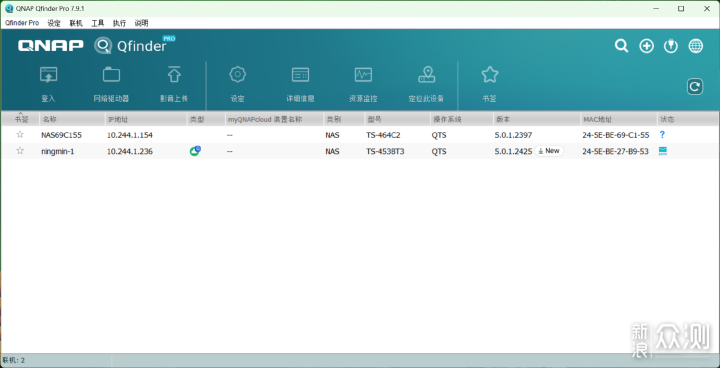The image size is (720, 368).
Task: Click model TS-464C2
Action: click(x=383, y=135)
